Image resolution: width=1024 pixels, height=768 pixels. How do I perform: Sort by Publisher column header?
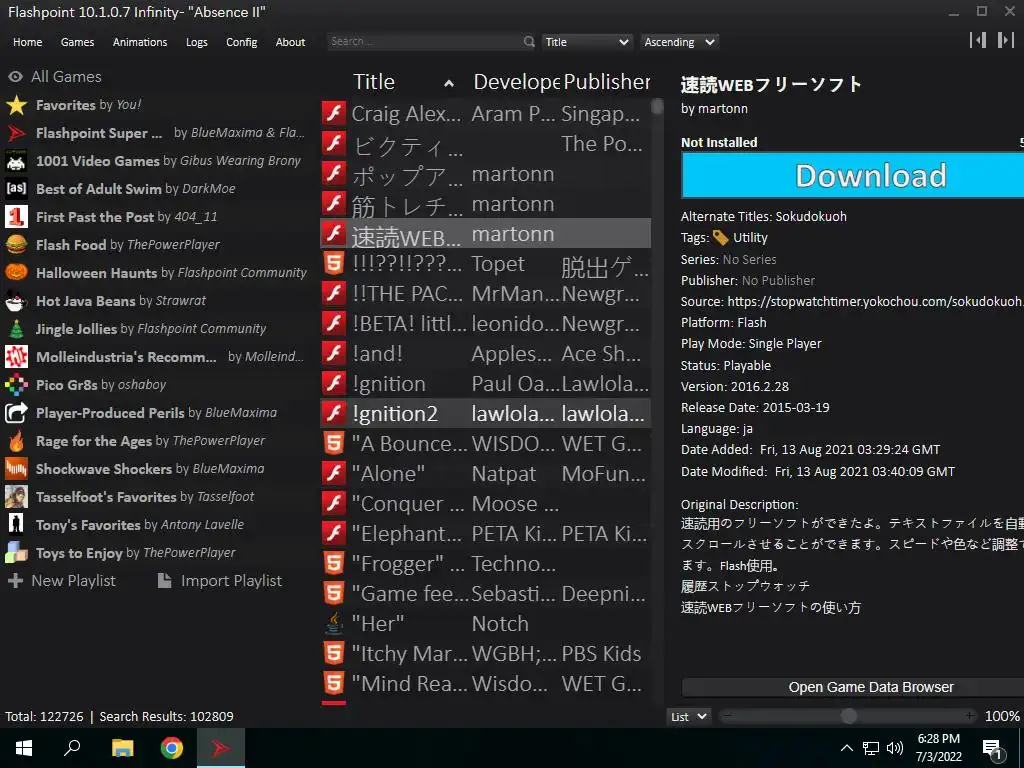[607, 82]
